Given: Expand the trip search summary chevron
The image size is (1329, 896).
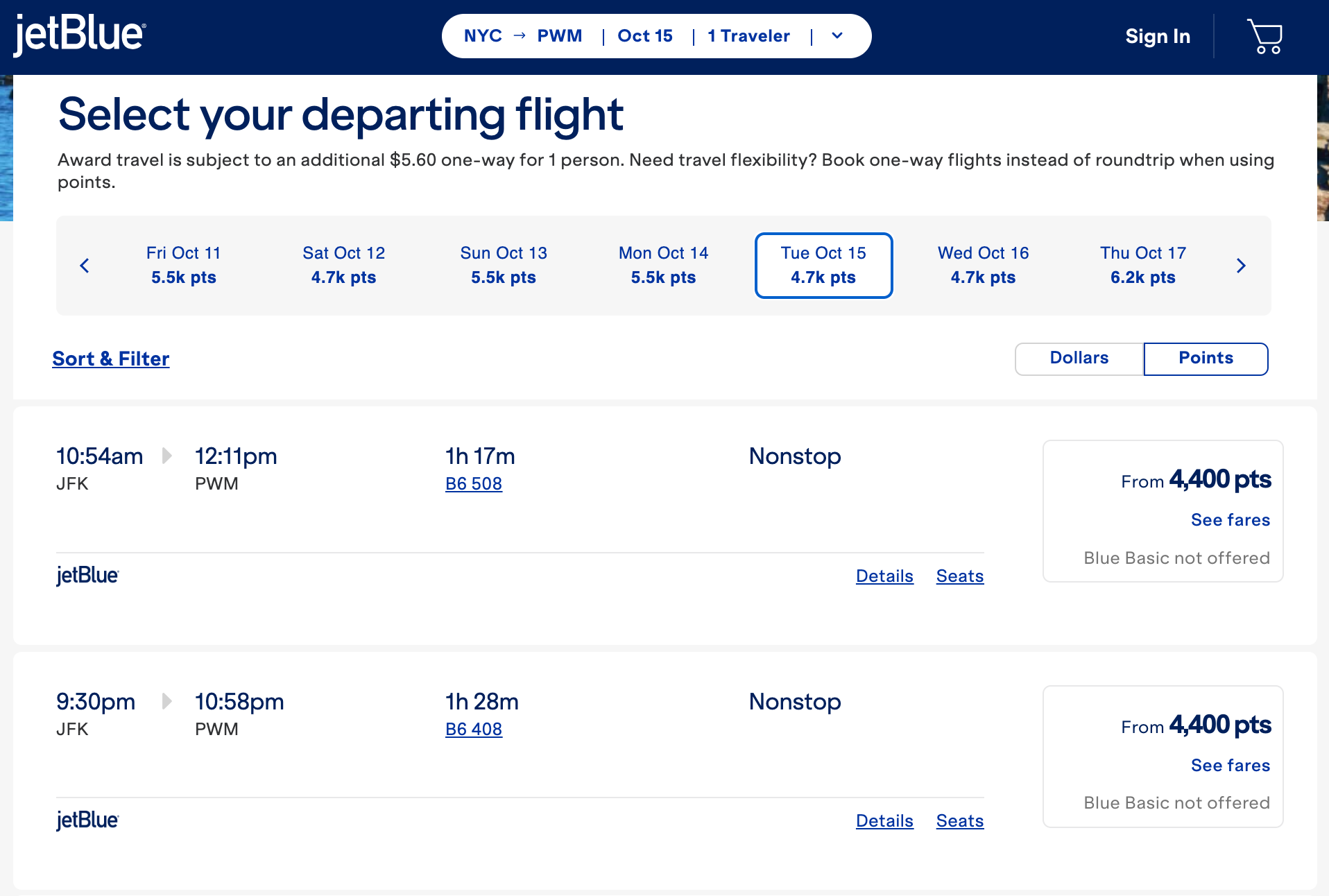Looking at the screenshot, I should tap(837, 36).
